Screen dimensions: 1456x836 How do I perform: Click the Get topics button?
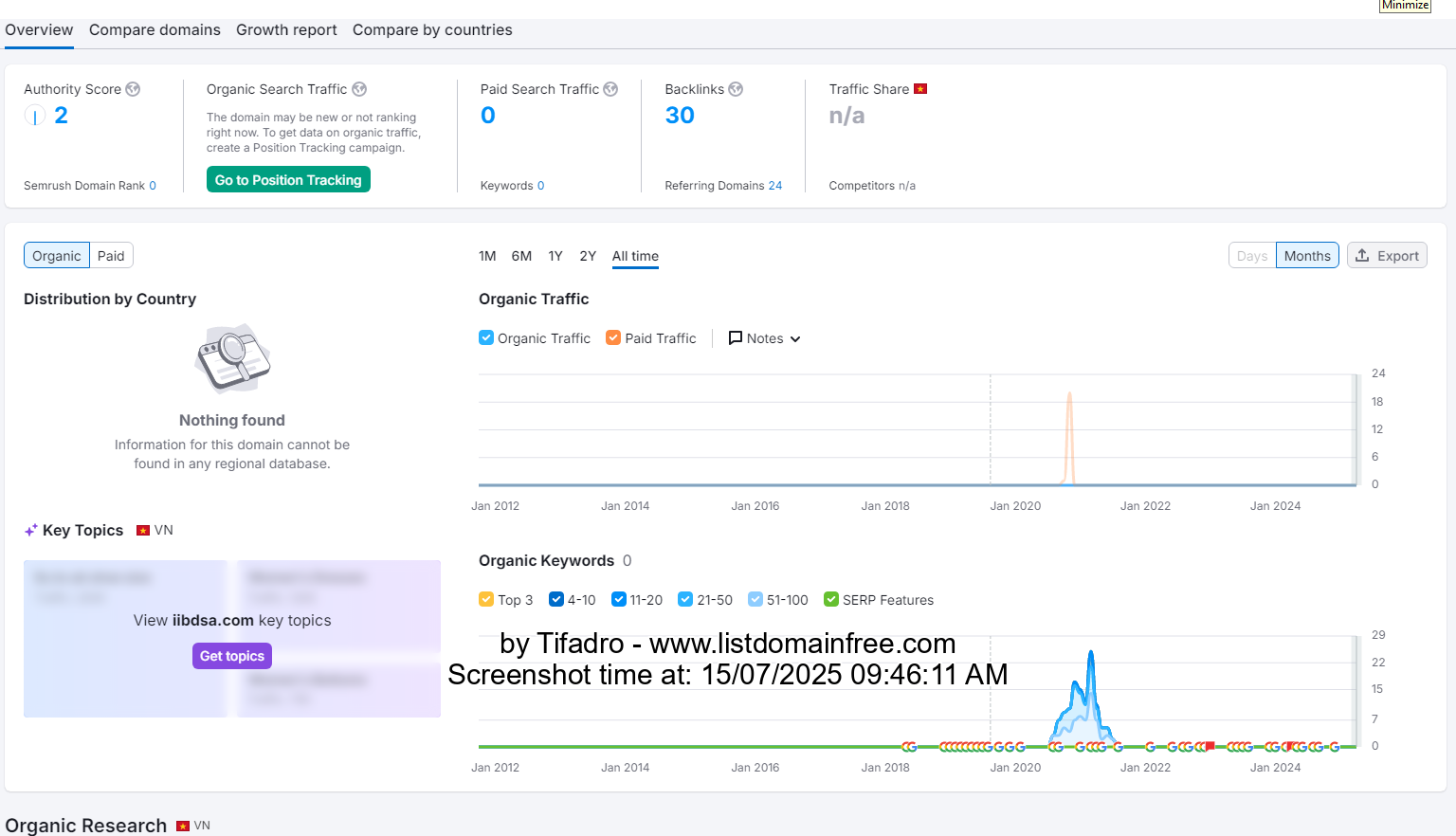232,656
